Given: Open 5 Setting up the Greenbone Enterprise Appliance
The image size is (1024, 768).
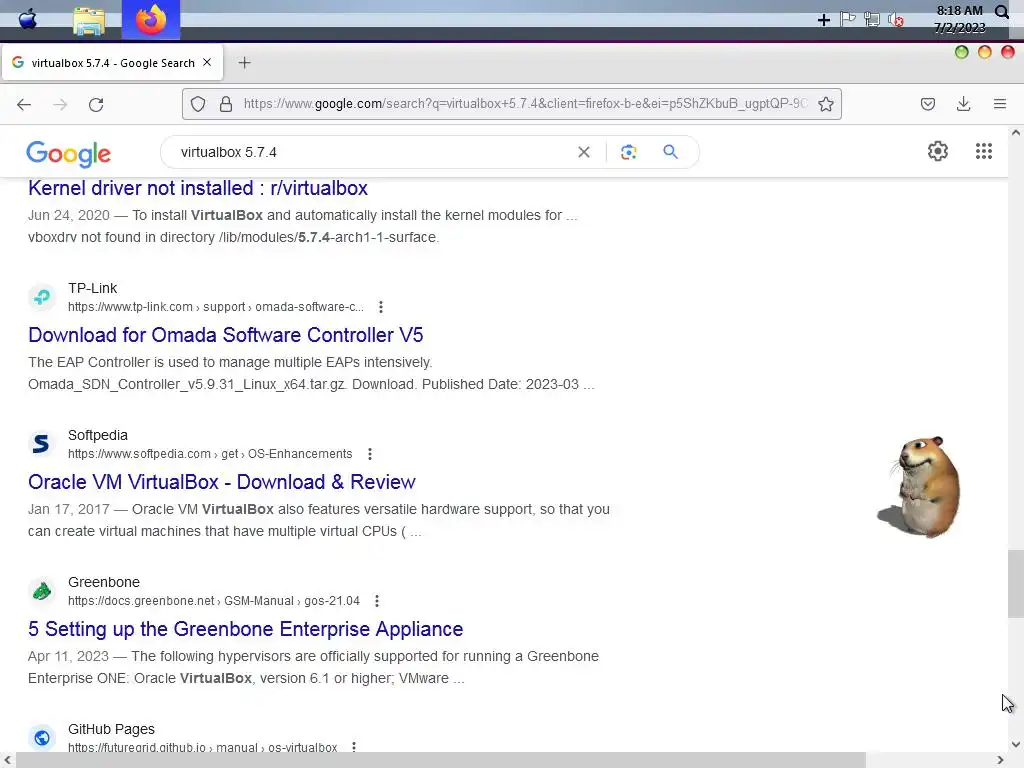Looking at the screenshot, I should point(246,629).
